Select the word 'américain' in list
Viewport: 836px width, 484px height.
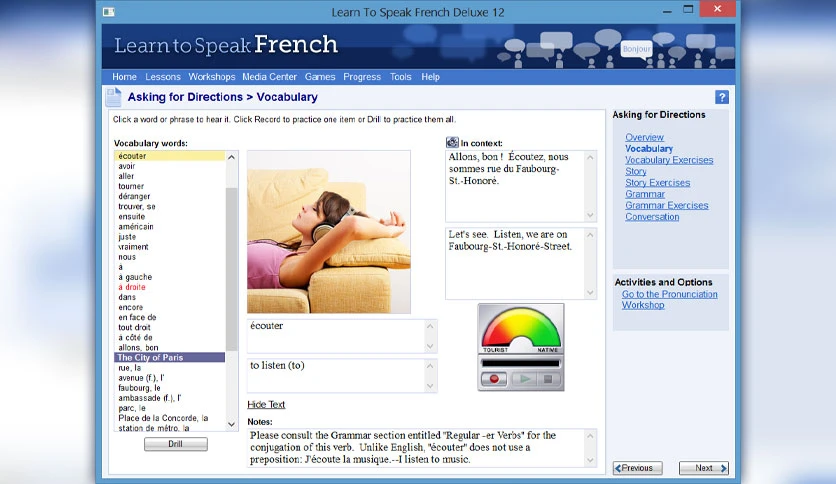(x=170, y=227)
